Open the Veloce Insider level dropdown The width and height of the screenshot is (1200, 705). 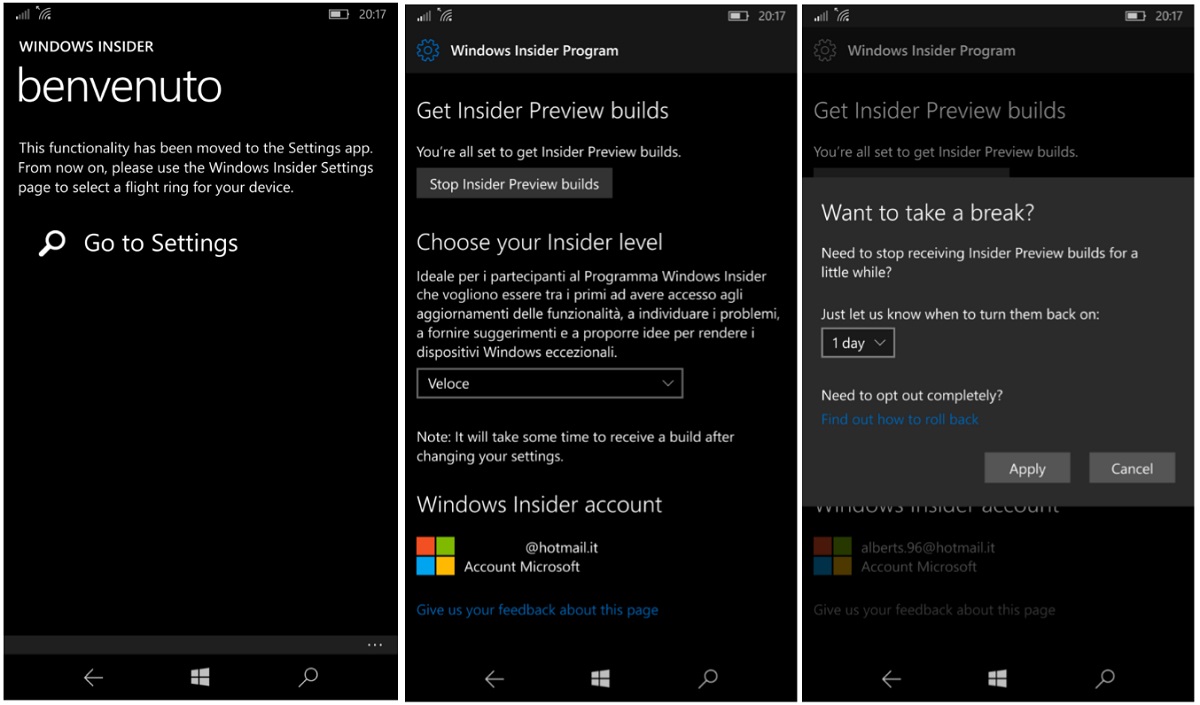(x=550, y=383)
